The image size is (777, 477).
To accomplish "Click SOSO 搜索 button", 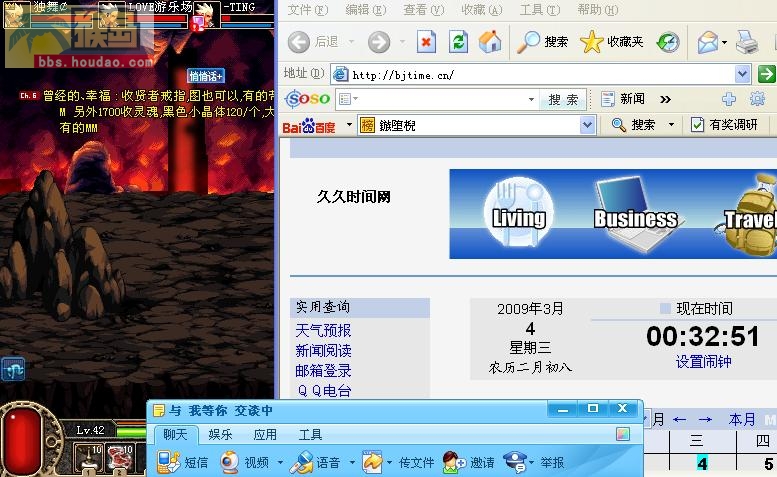I will pyautogui.click(x=563, y=100).
